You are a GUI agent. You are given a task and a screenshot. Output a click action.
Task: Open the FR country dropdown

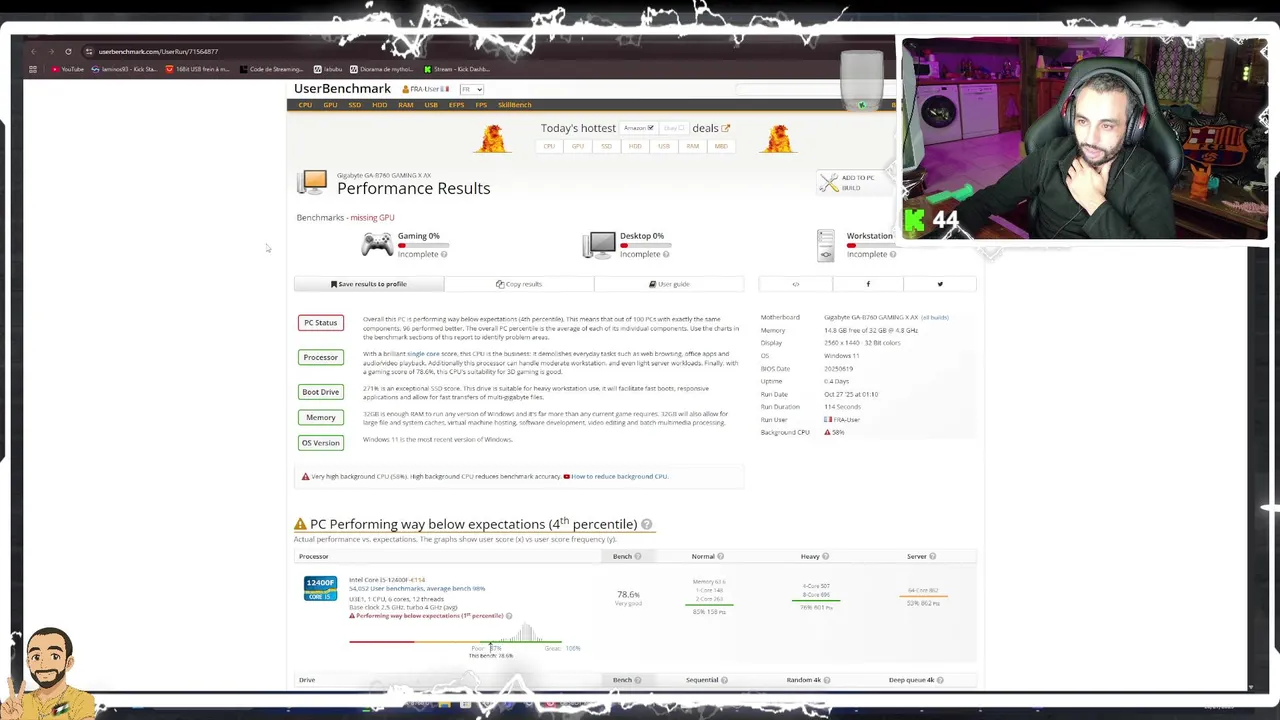click(472, 89)
